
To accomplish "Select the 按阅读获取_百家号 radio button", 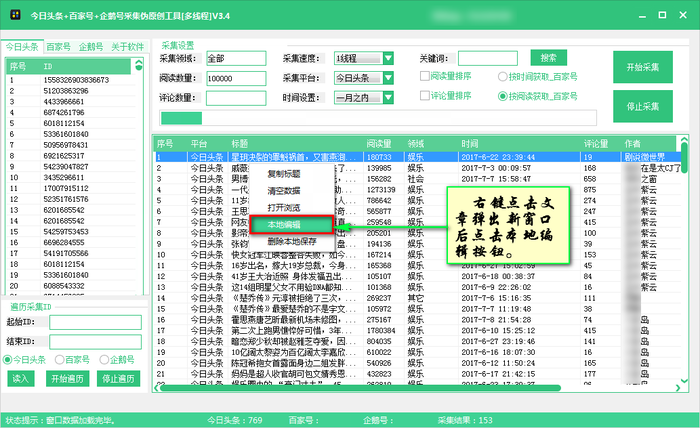I will click(x=503, y=96).
